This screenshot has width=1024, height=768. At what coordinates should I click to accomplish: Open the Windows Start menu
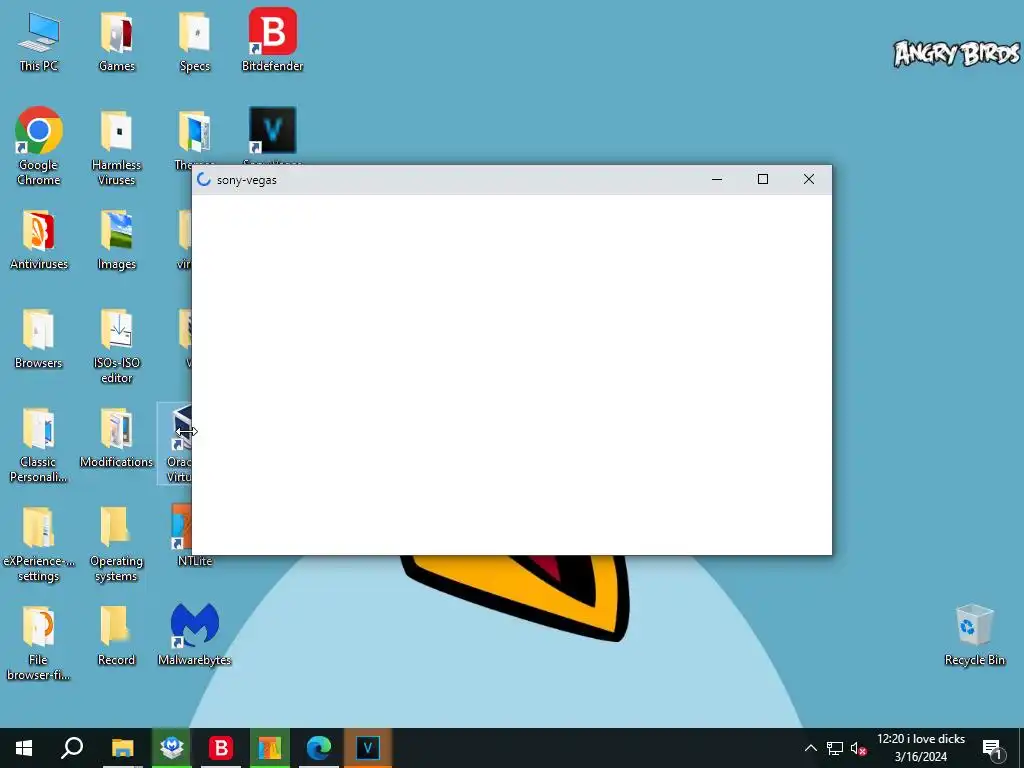[24, 748]
